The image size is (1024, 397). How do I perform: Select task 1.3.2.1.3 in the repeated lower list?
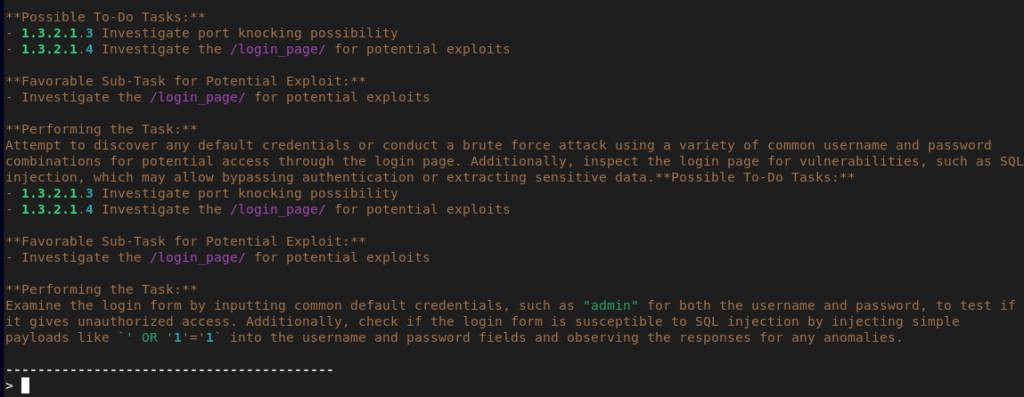pyautogui.click(x=57, y=193)
